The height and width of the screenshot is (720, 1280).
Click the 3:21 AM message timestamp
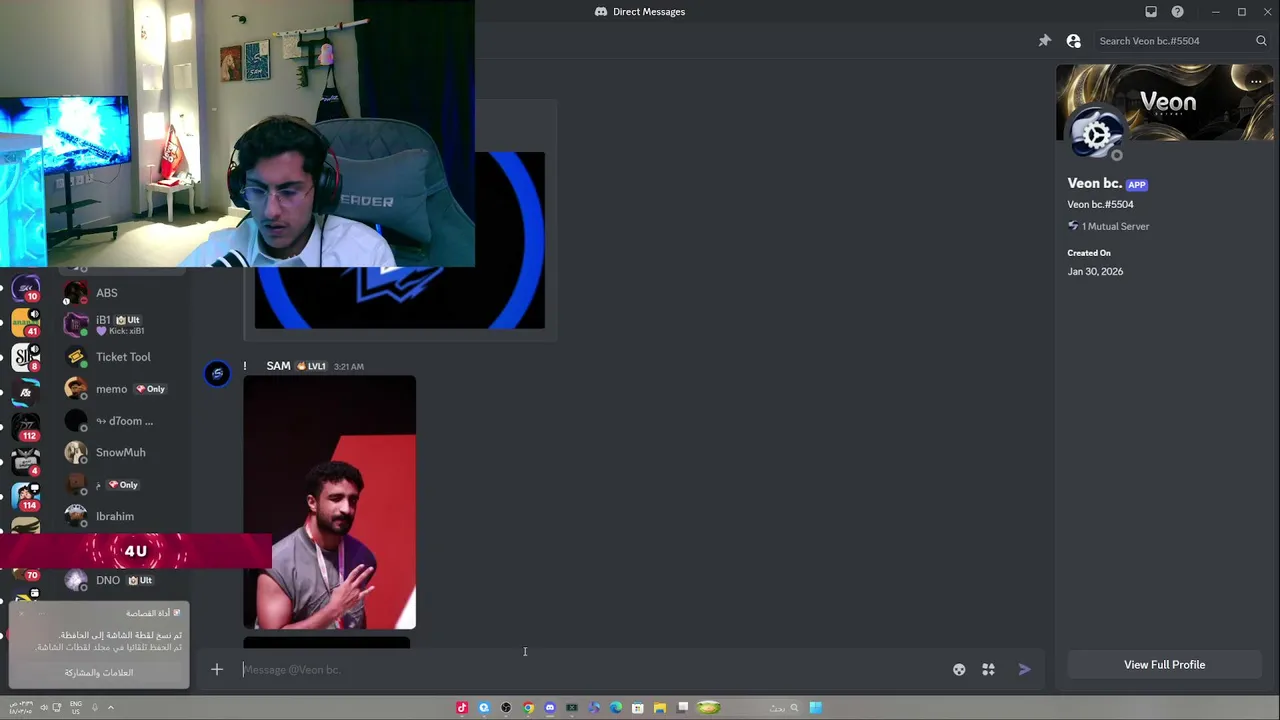pyautogui.click(x=348, y=367)
